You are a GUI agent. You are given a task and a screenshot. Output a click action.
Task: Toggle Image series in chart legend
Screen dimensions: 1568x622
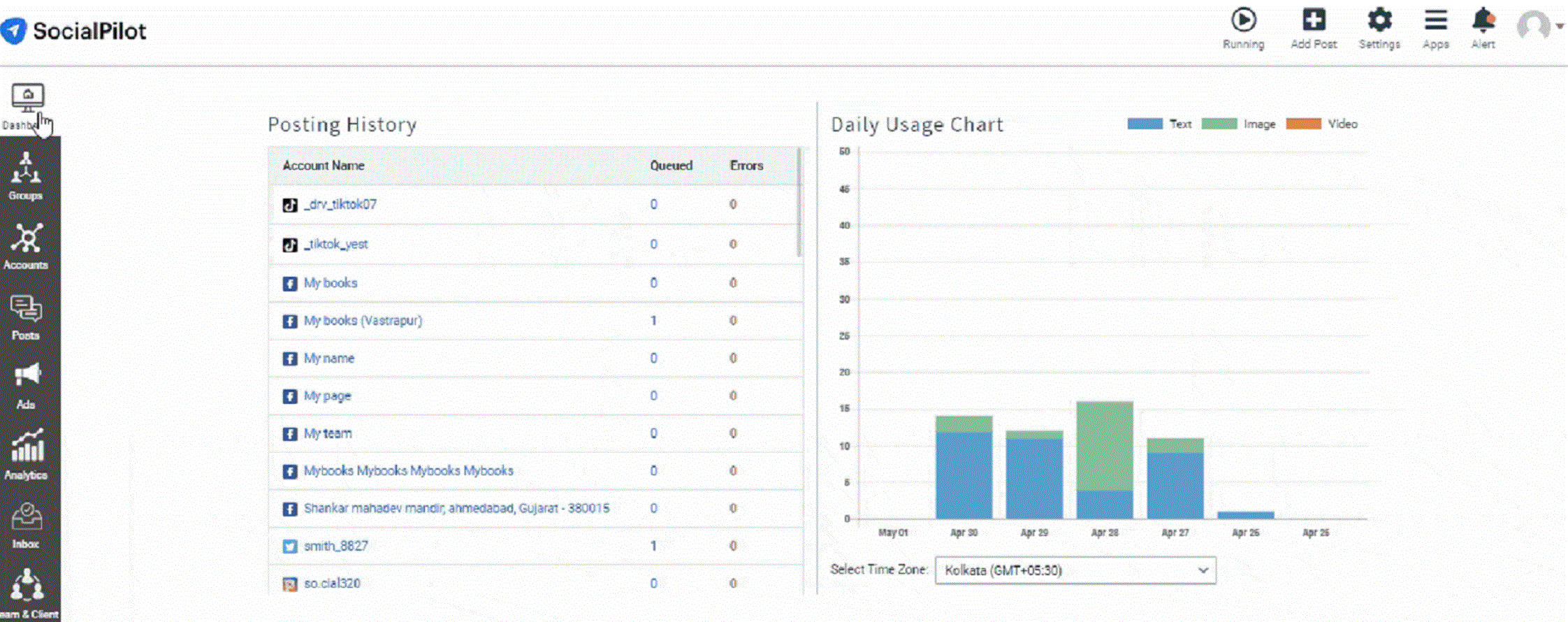(x=1237, y=124)
